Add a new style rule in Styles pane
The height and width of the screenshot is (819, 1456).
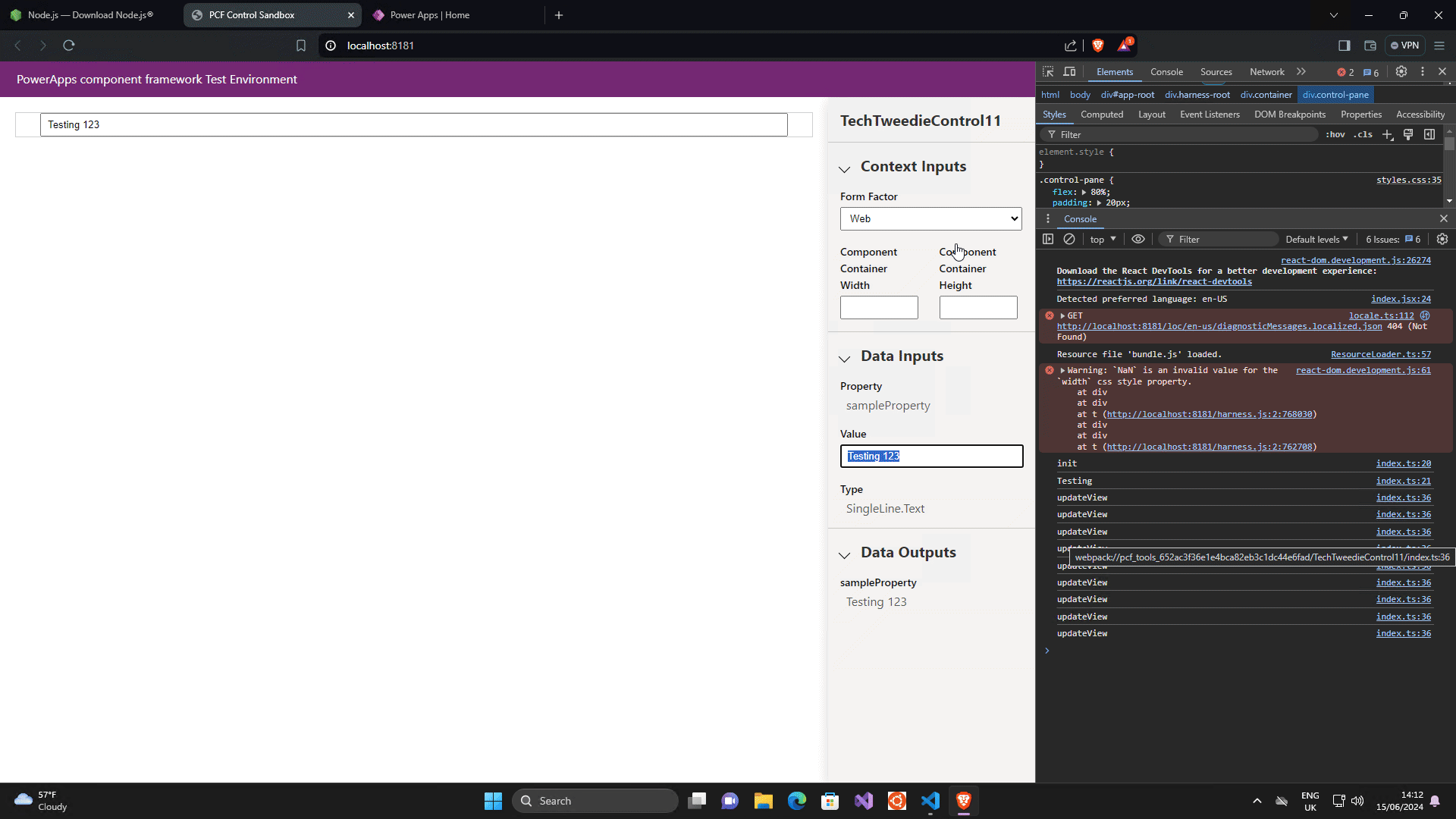tap(1387, 134)
